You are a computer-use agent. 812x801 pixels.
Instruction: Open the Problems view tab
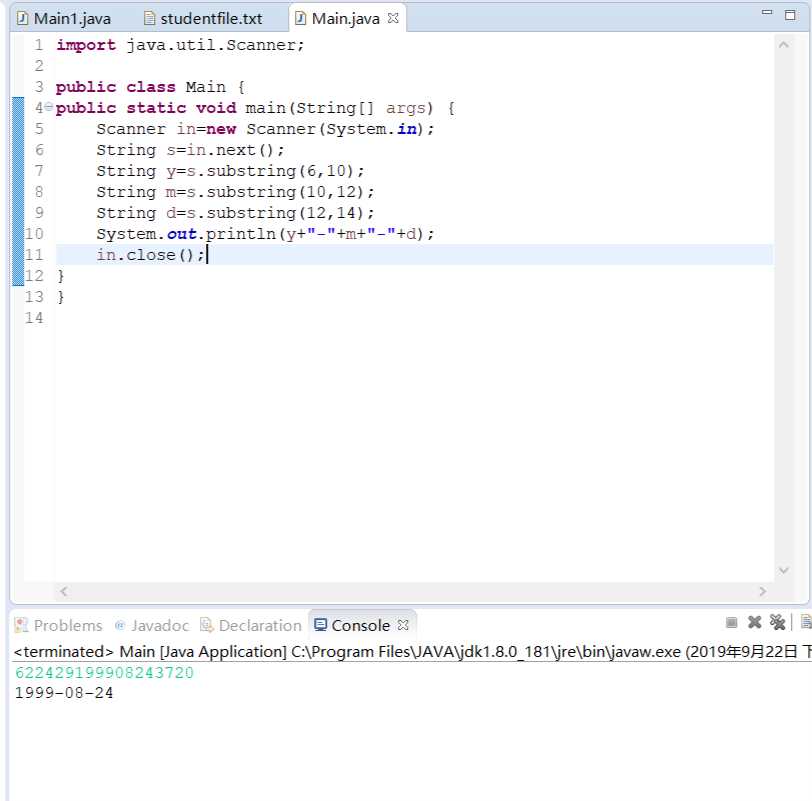59,625
